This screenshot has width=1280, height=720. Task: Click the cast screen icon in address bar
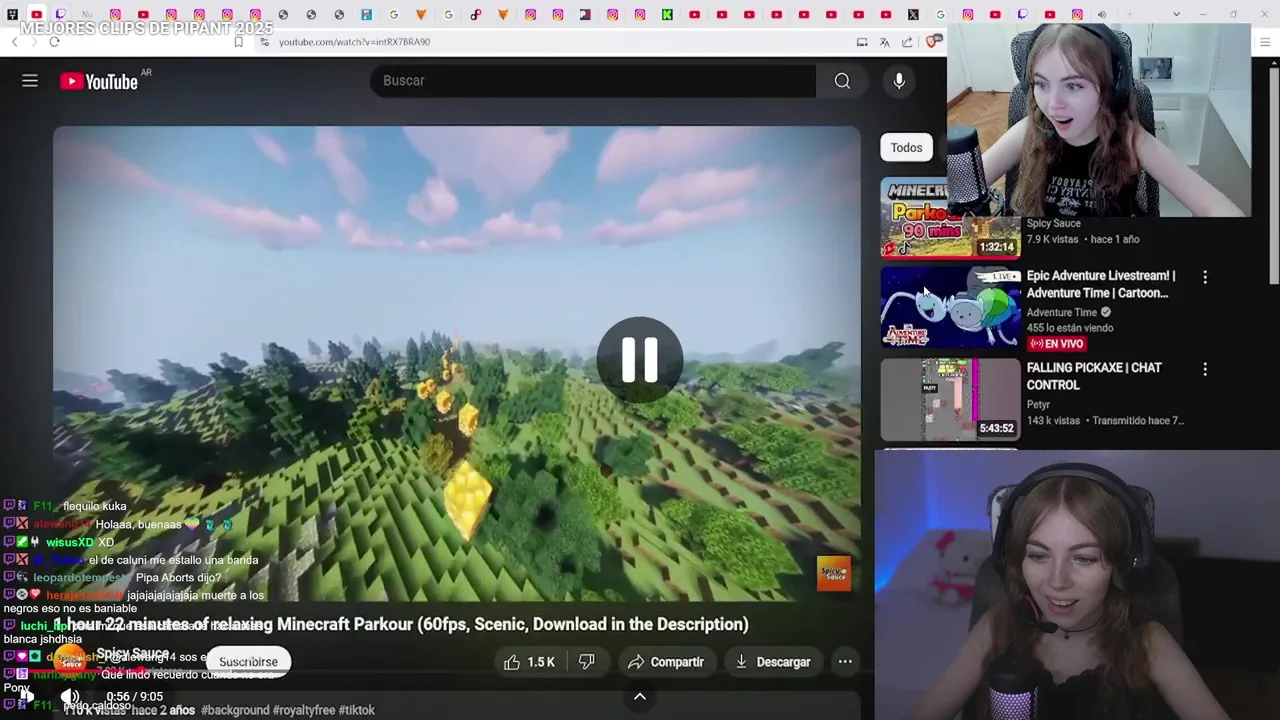(862, 42)
